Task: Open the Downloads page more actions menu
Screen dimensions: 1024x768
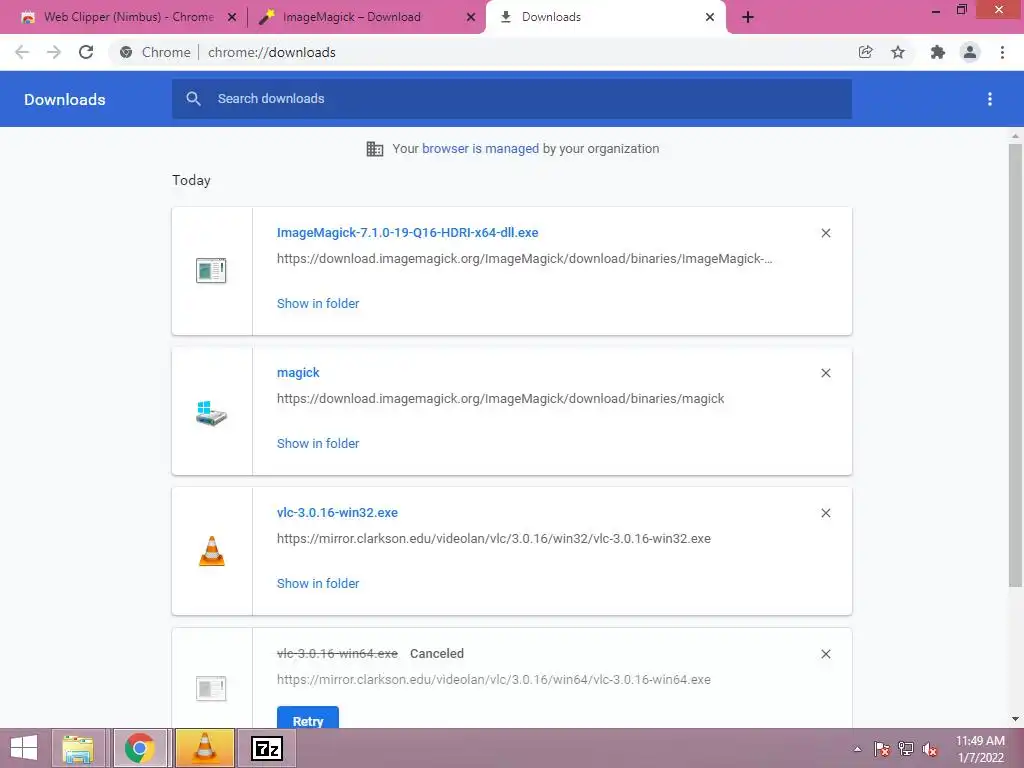Action: pos(990,99)
